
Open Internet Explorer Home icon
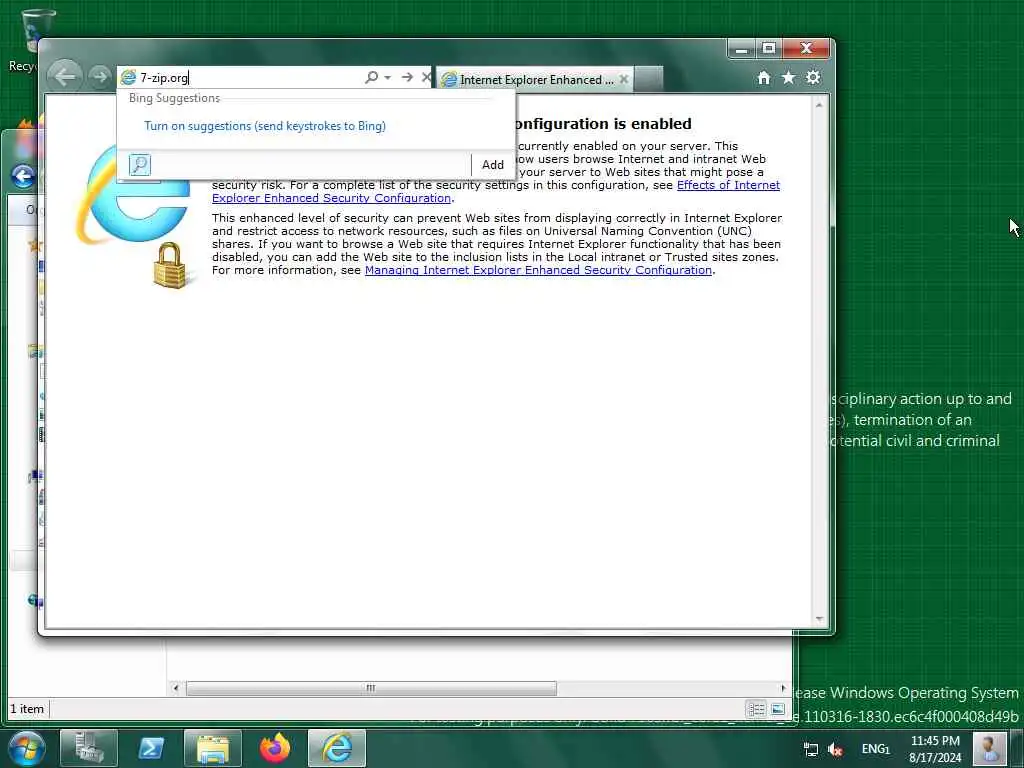click(x=763, y=78)
